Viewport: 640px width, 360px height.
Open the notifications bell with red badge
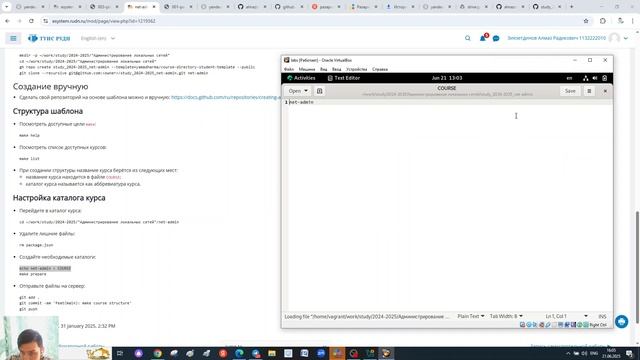[483, 38]
